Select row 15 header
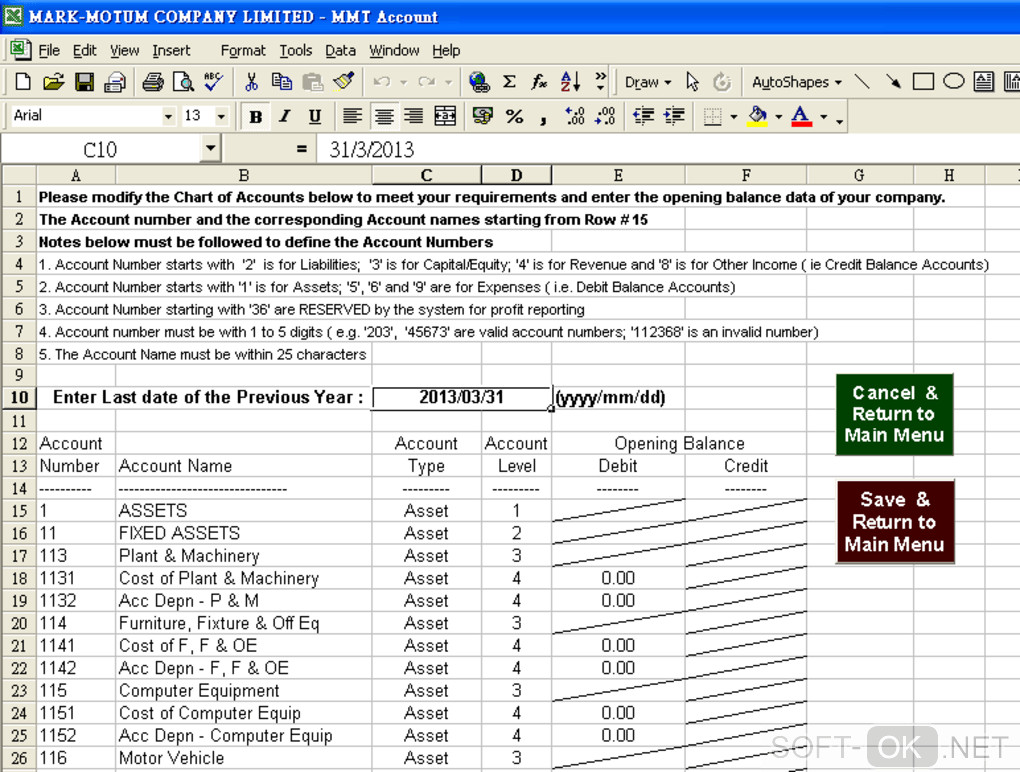This screenshot has height=772, width=1020. pyautogui.click(x=19, y=511)
